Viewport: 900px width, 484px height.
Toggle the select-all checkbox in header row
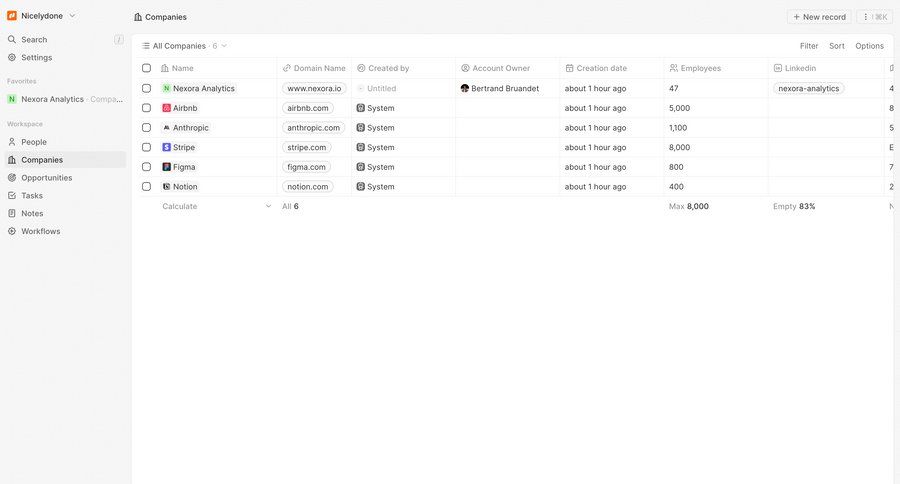(x=146, y=68)
